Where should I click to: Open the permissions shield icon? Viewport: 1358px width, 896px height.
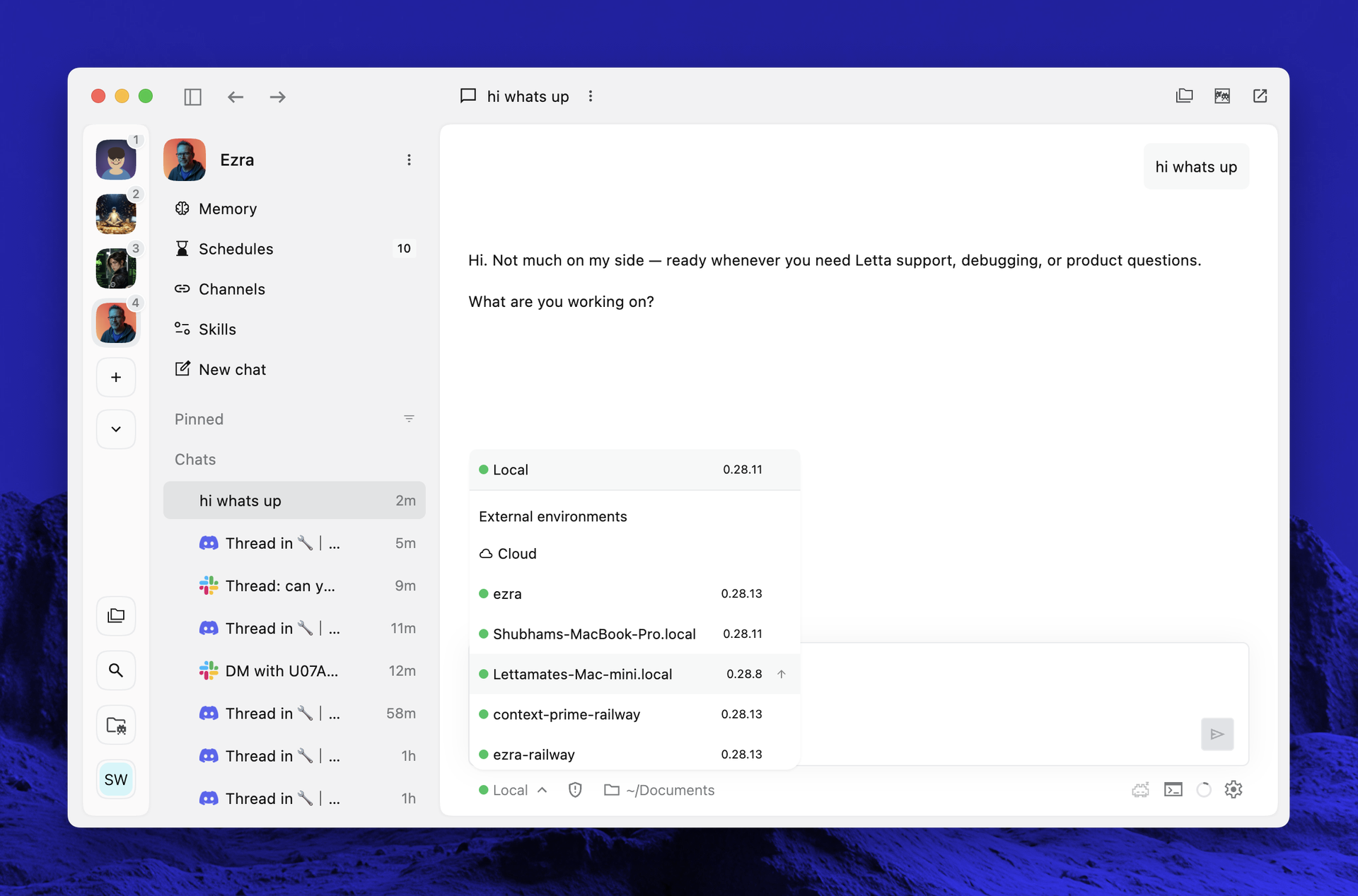(x=575, y=790)
